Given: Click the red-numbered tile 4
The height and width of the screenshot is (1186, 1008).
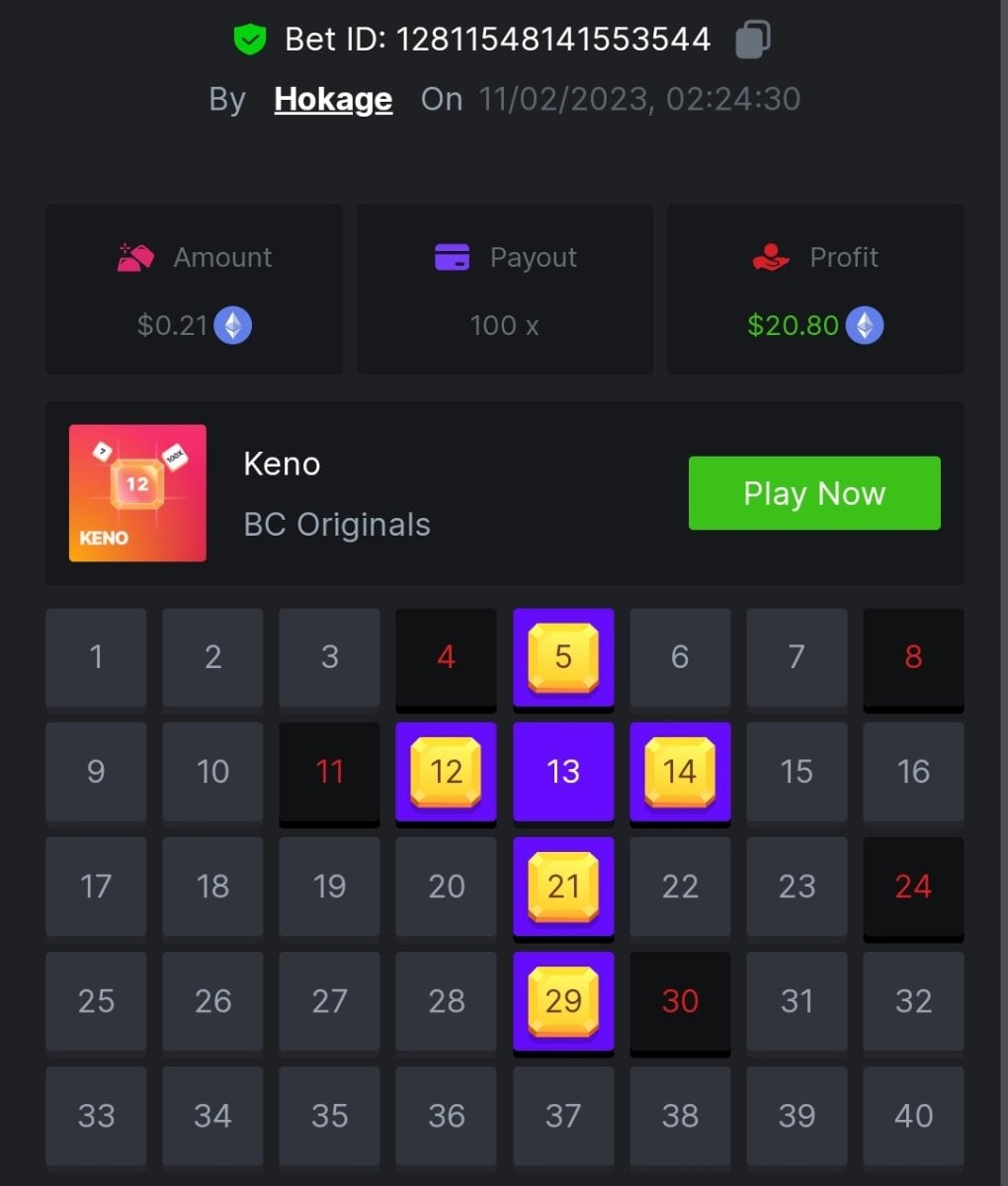Looking at the screenshot, I should click(447, 658).
